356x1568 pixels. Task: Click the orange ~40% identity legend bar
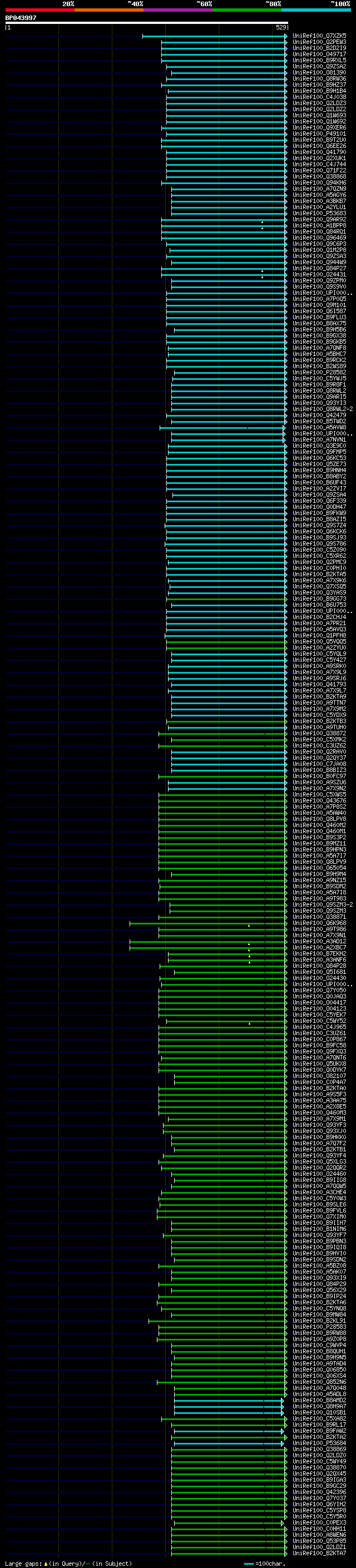click(108, 10)
